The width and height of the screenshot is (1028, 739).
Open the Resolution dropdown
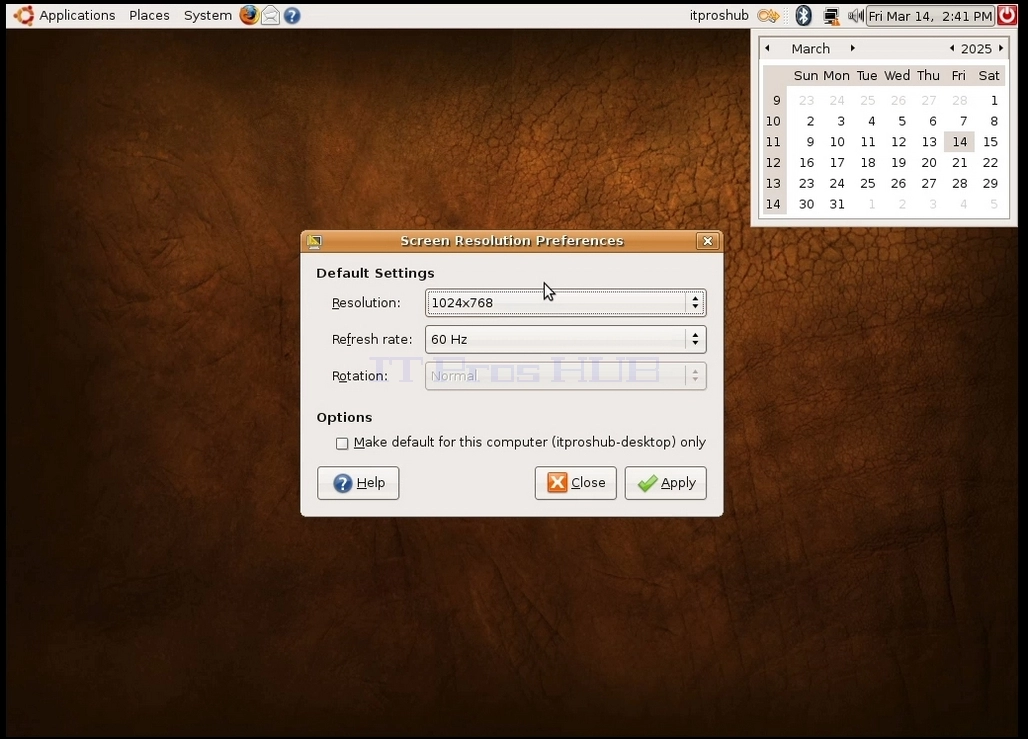pos(565,302)
